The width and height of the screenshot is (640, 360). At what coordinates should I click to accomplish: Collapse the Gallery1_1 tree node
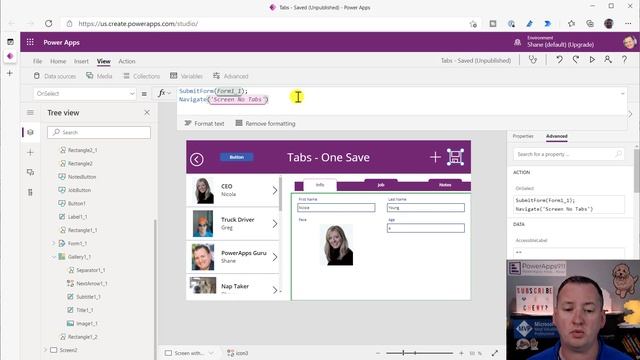coord(53,257)
